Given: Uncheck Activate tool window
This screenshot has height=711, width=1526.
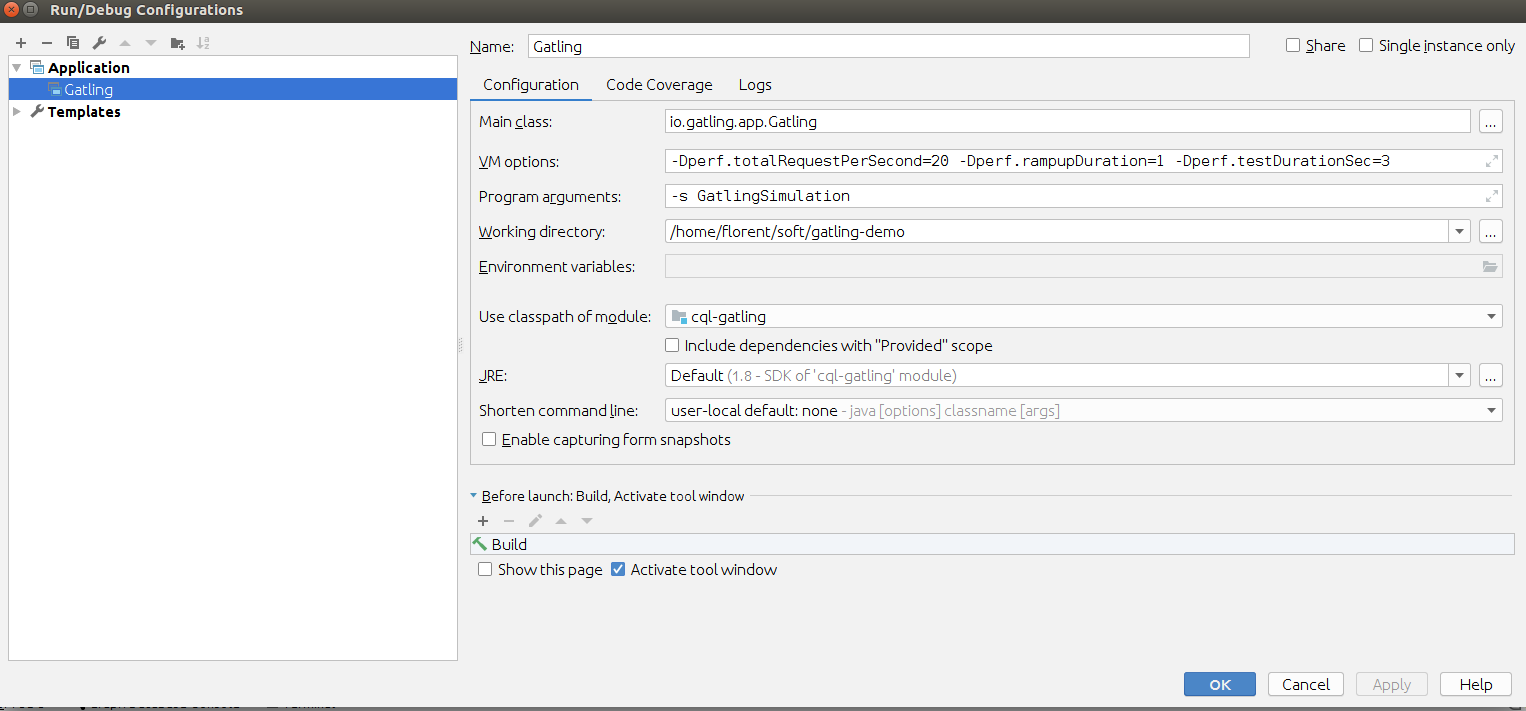Looking at the screenshot, I should [618, 569].
